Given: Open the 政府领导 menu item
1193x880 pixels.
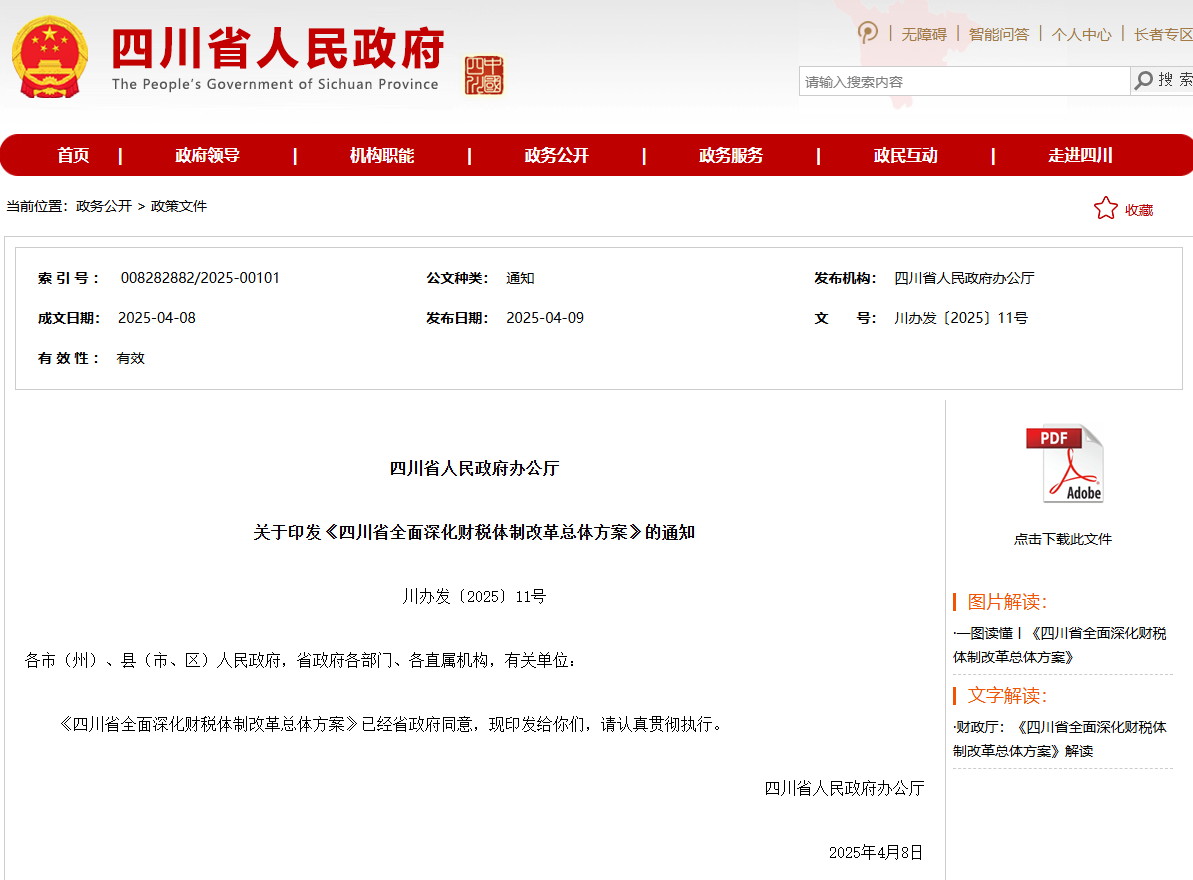Looking at the screenshot, I should click(x=207, y=155).
